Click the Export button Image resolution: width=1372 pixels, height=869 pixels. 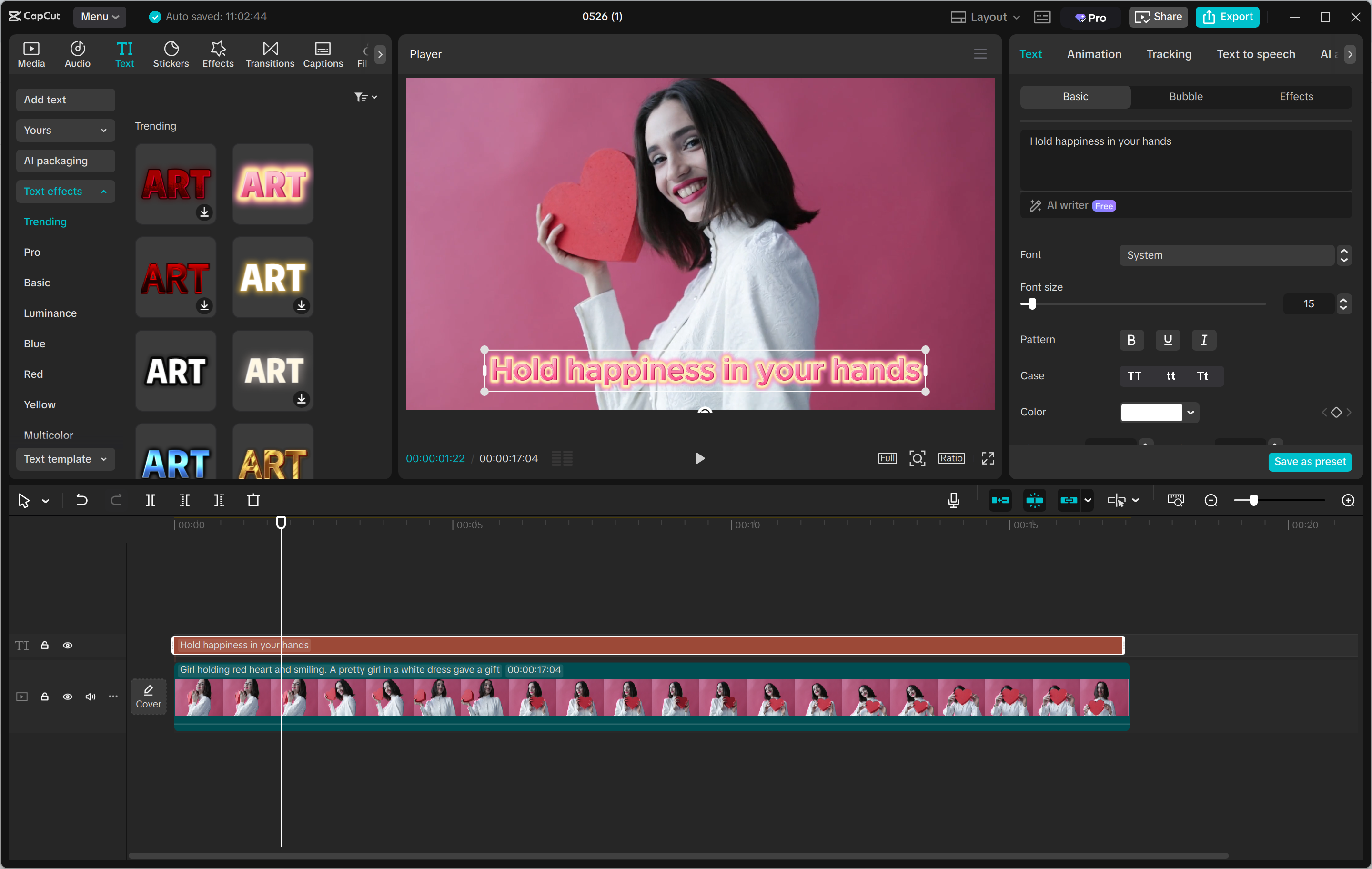[x=1227, y=17]
